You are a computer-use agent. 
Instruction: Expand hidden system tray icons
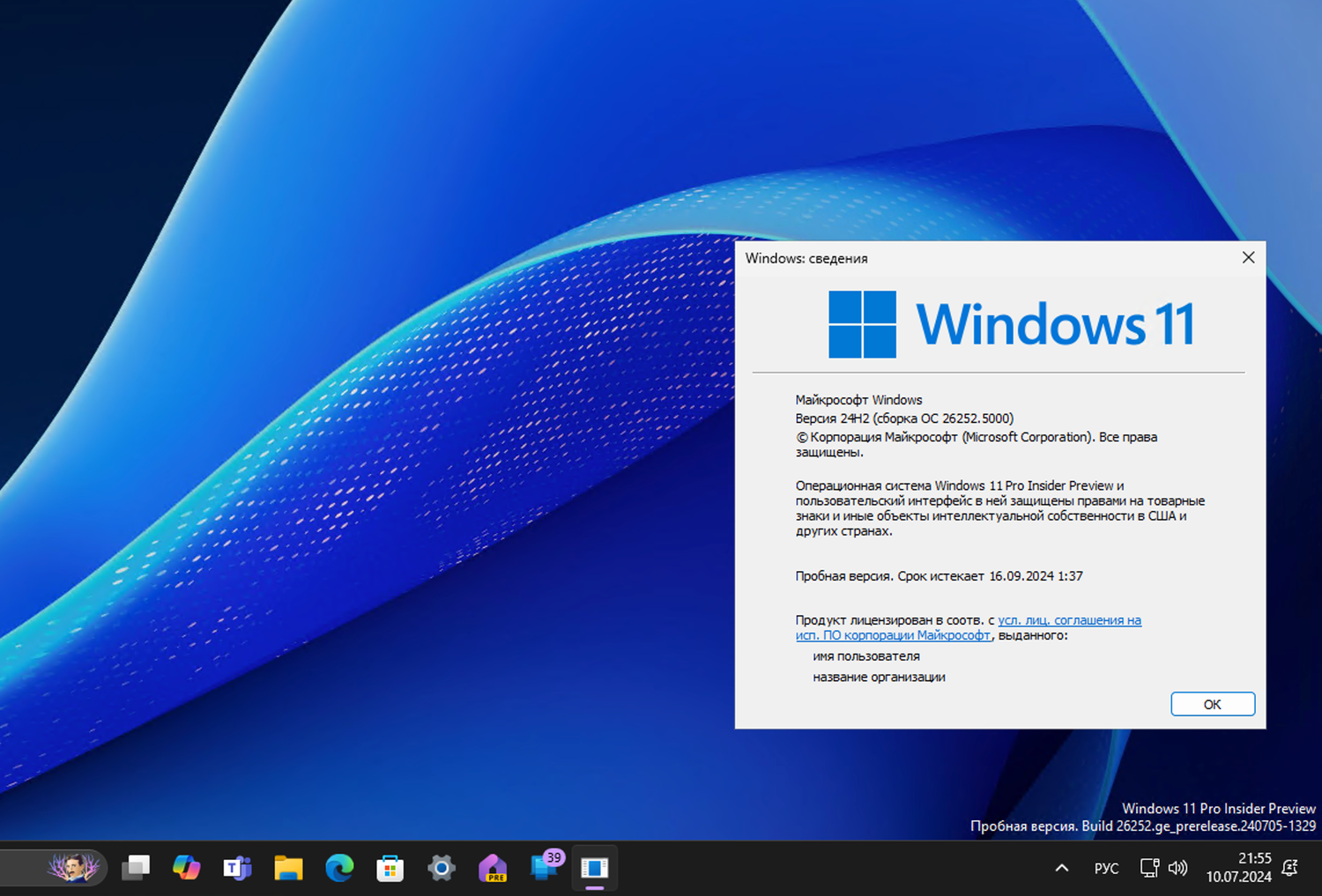pyautogui.click(x=1062, y=869)
